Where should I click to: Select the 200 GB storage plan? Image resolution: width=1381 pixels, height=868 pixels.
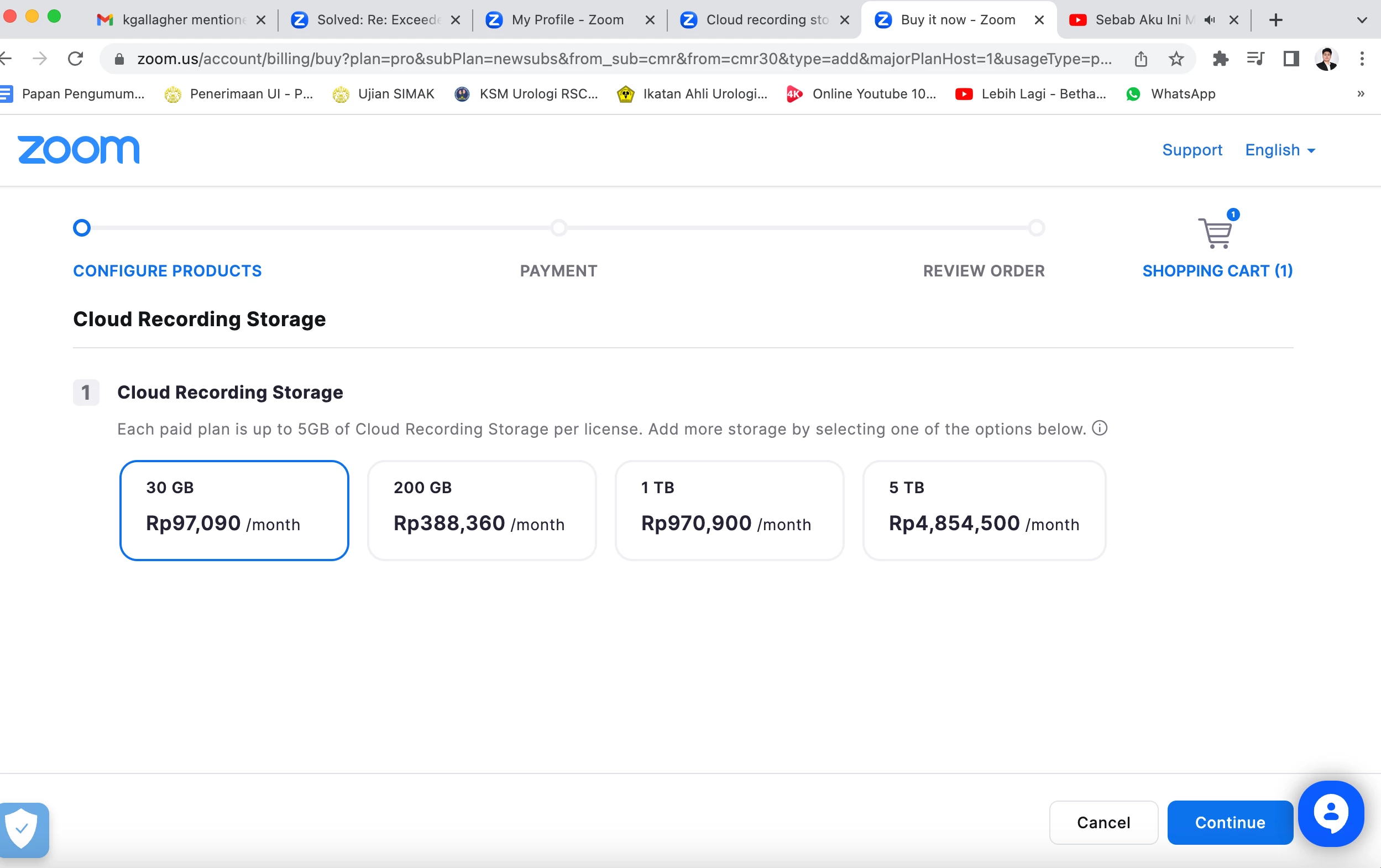point(482,510)
